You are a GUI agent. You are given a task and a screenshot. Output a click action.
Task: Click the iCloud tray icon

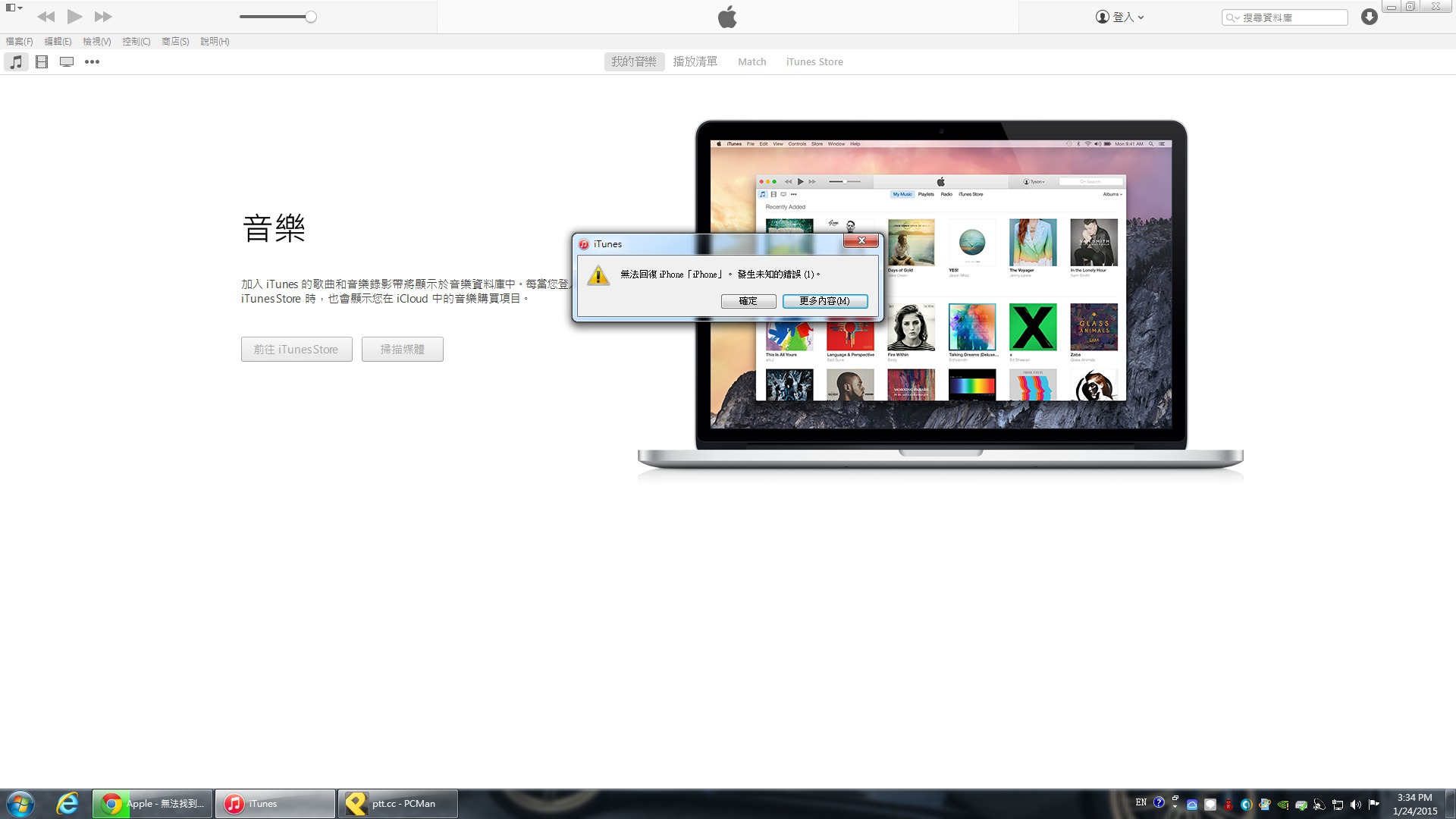[1192, 805]
